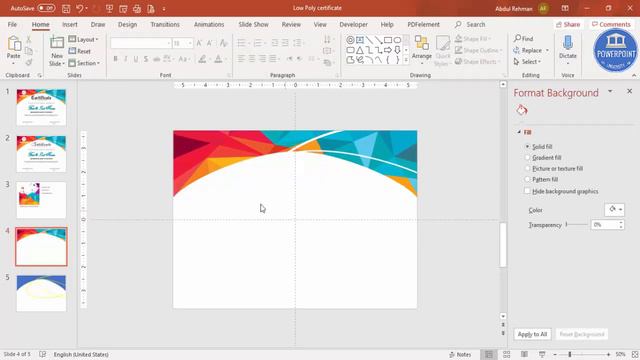Click the Bullets list icon
The height and width of the screenshot is (360, 640).
pyautogui.click(x=242, y=43)
